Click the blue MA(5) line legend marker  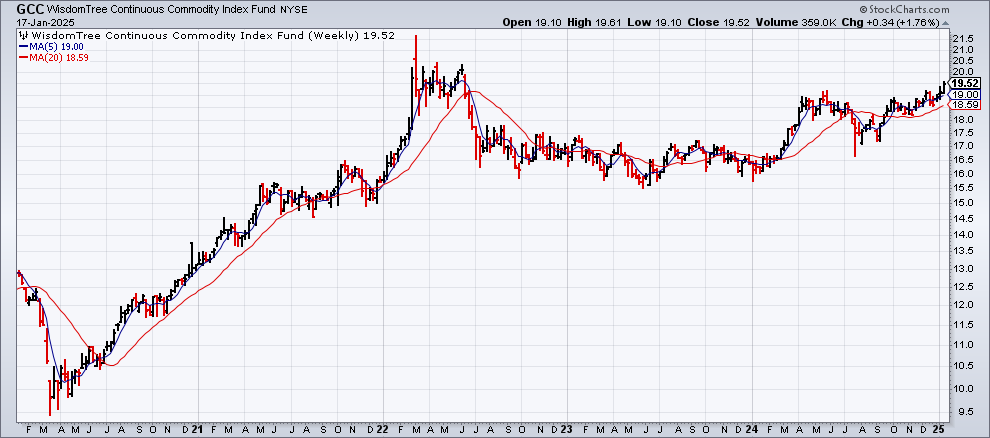click(23, 47)
